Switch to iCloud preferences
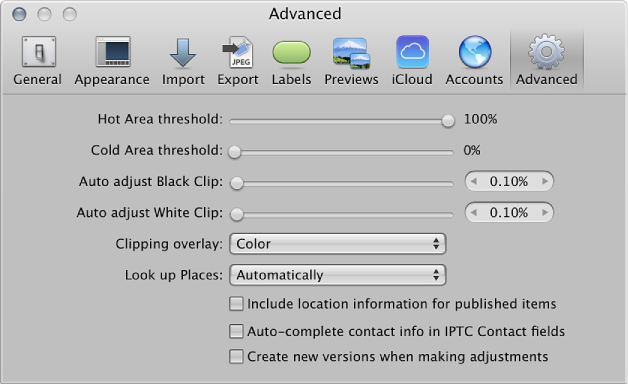 click(x=412, y=61)
